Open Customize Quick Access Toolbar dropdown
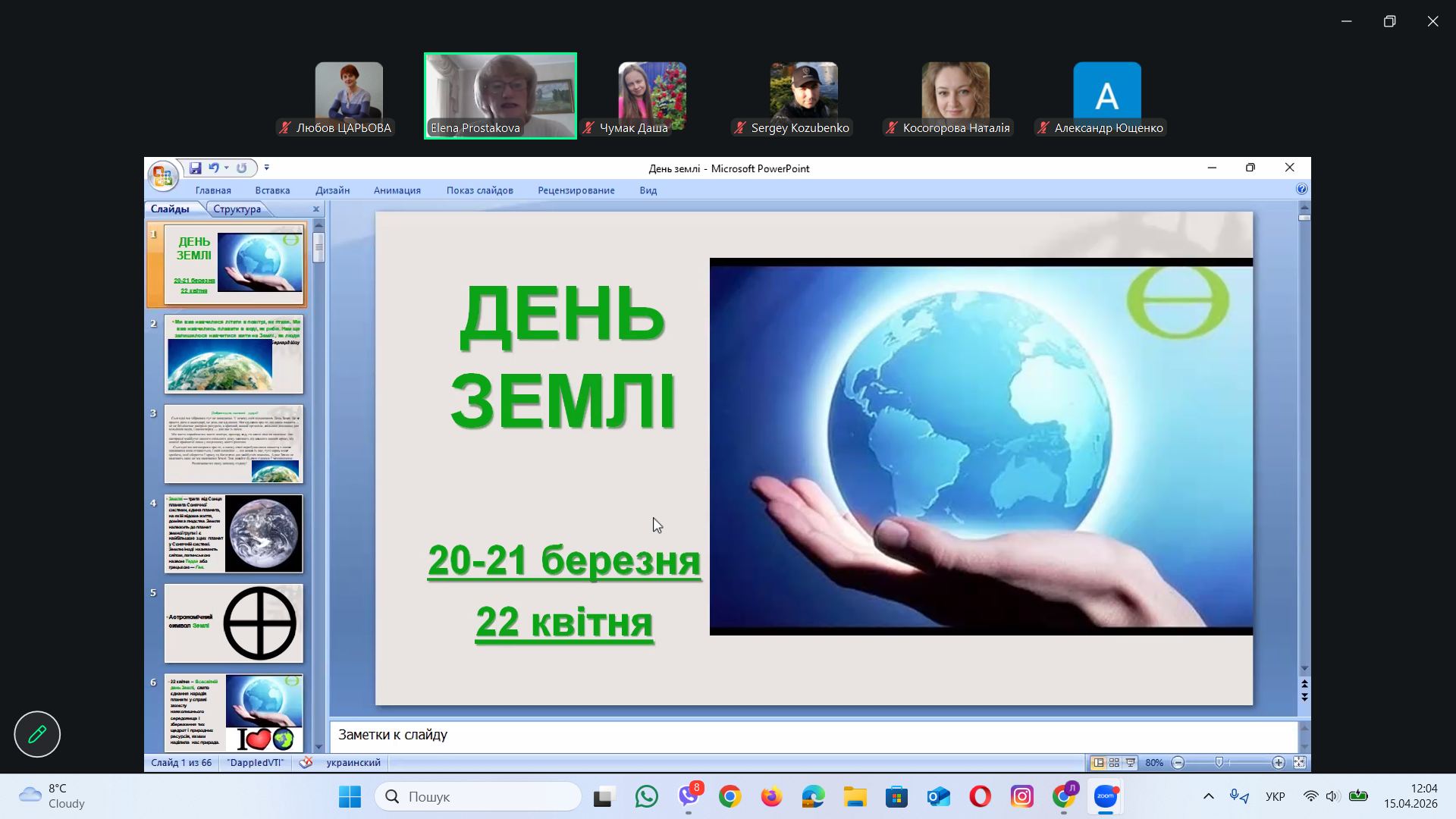The image size is (1456, 819). click(x=266, y=168)
